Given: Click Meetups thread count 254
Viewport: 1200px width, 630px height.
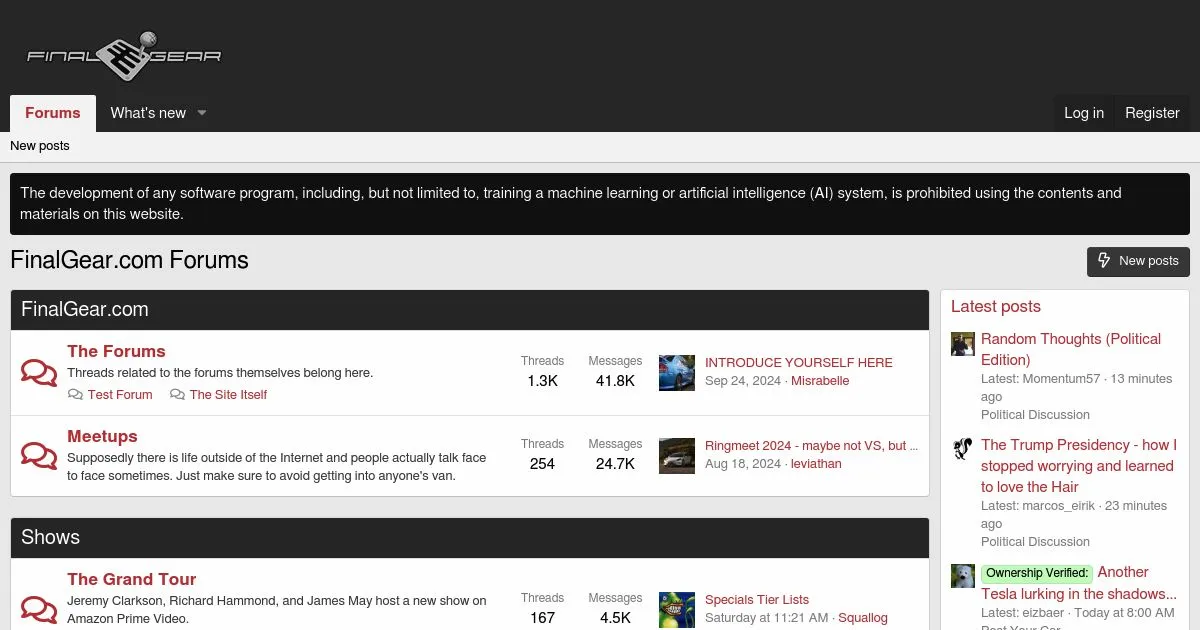Looking at the screenshot, I should pos(542,464).
